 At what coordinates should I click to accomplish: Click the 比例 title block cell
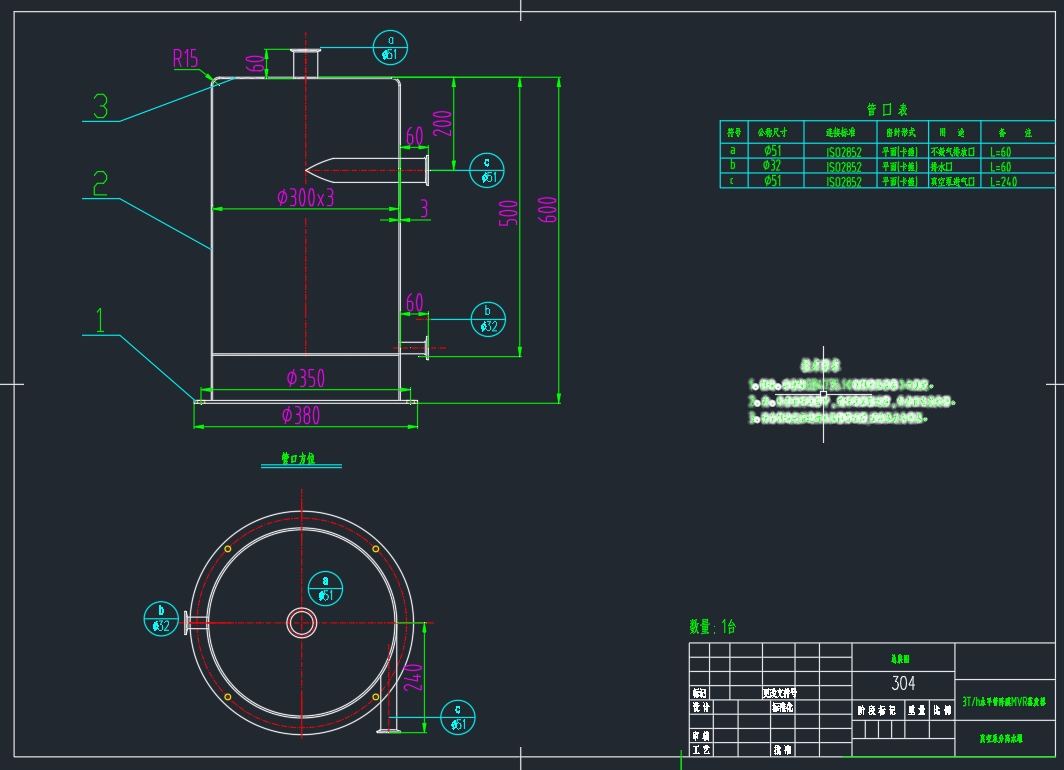coord(943,710)
